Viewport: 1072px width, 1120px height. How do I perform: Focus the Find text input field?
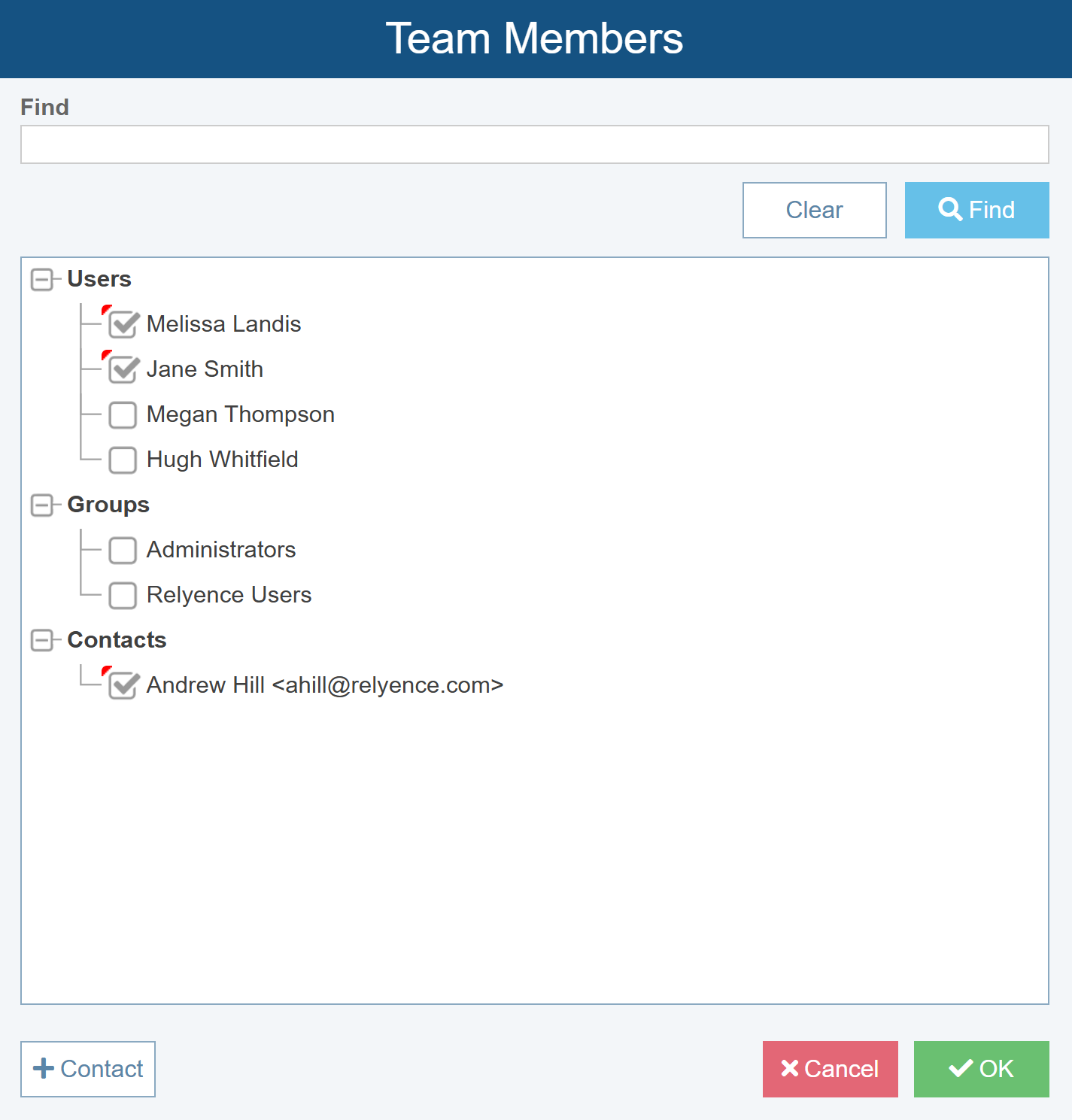click(x=534, y=144)
